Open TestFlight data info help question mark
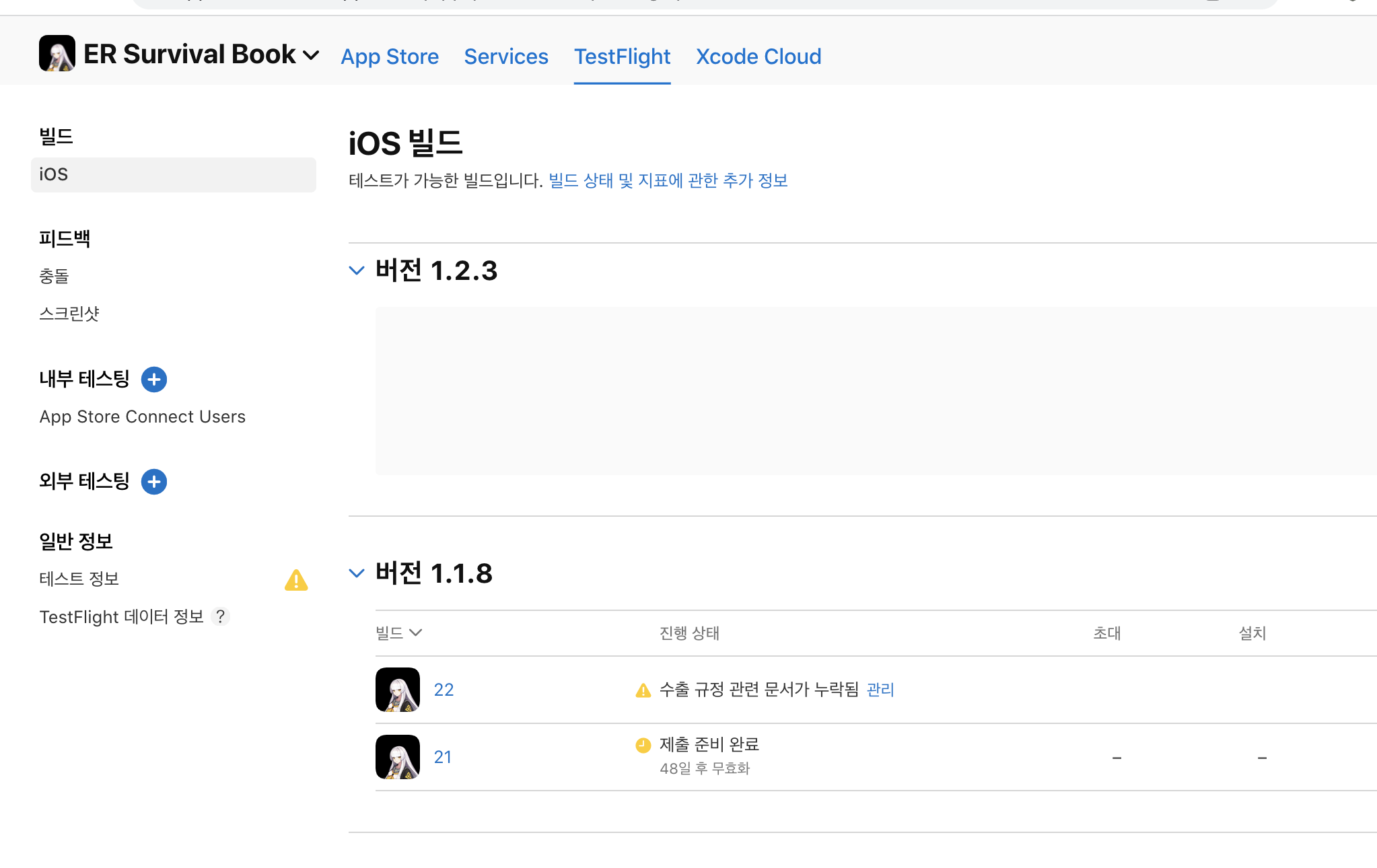The width and height of the screenshot is (1377, 868). pyautogui.click(x=220, y=616)
